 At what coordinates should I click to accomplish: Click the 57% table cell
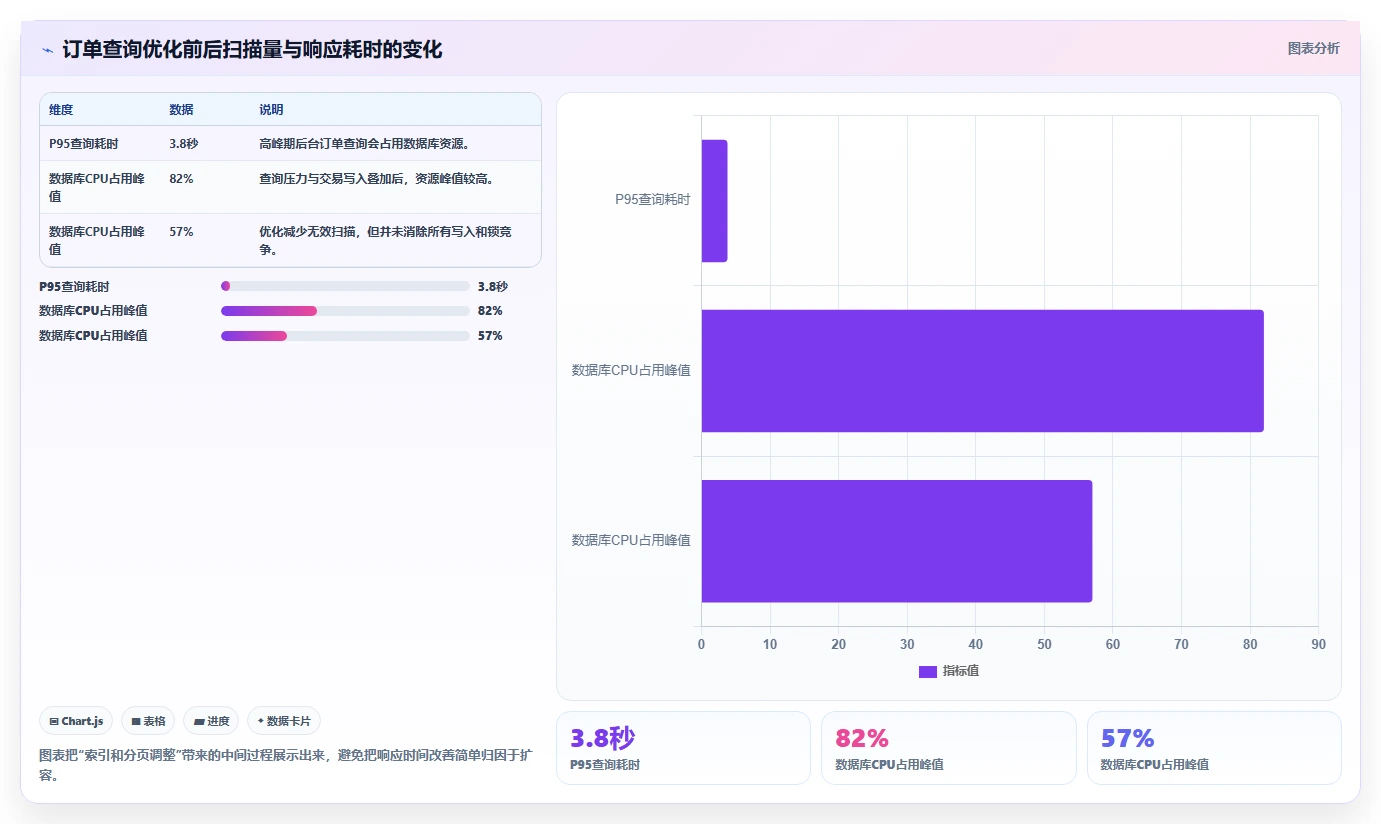(x=181, y=232)
